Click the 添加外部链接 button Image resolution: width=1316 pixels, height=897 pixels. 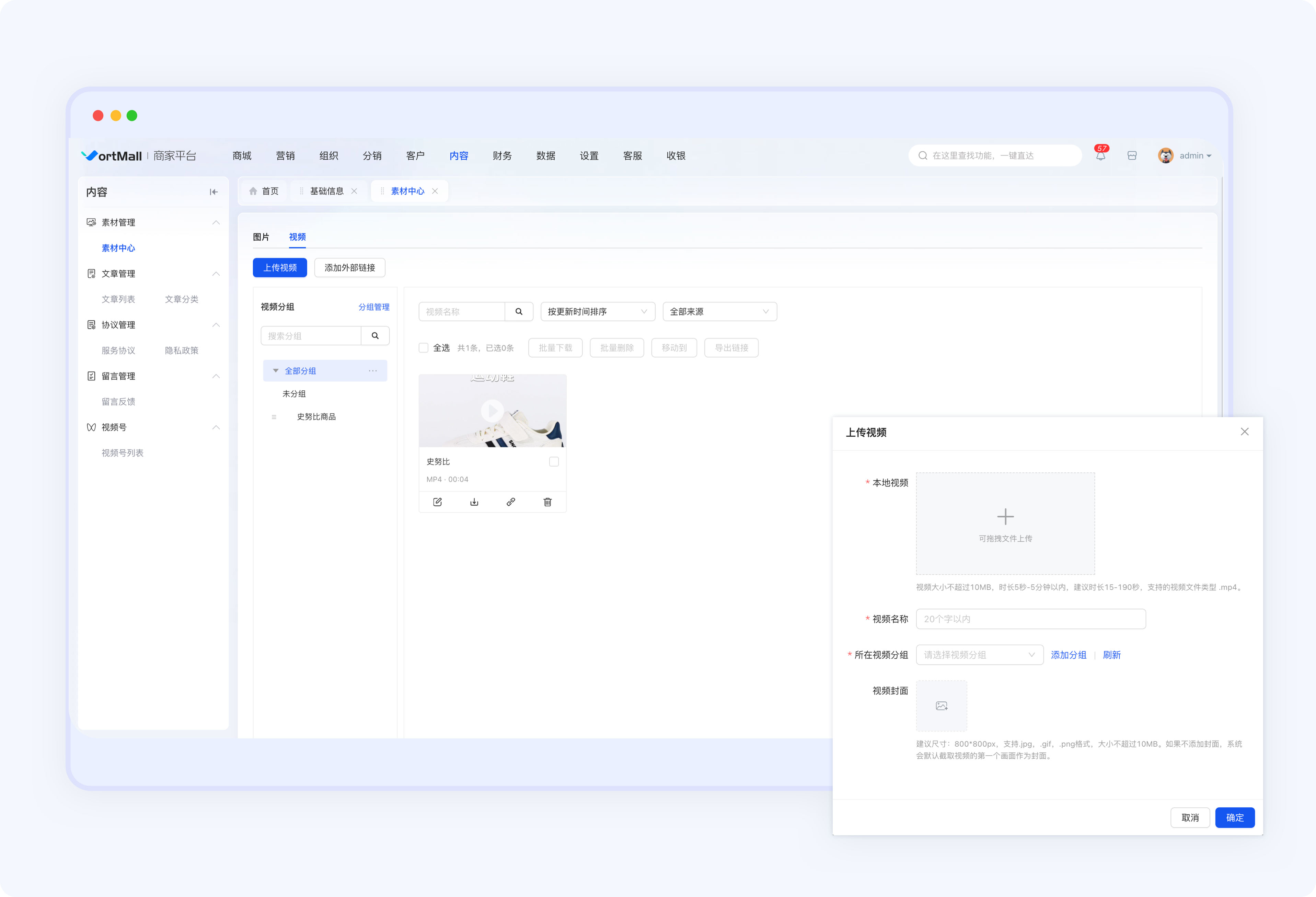(349, 267)
